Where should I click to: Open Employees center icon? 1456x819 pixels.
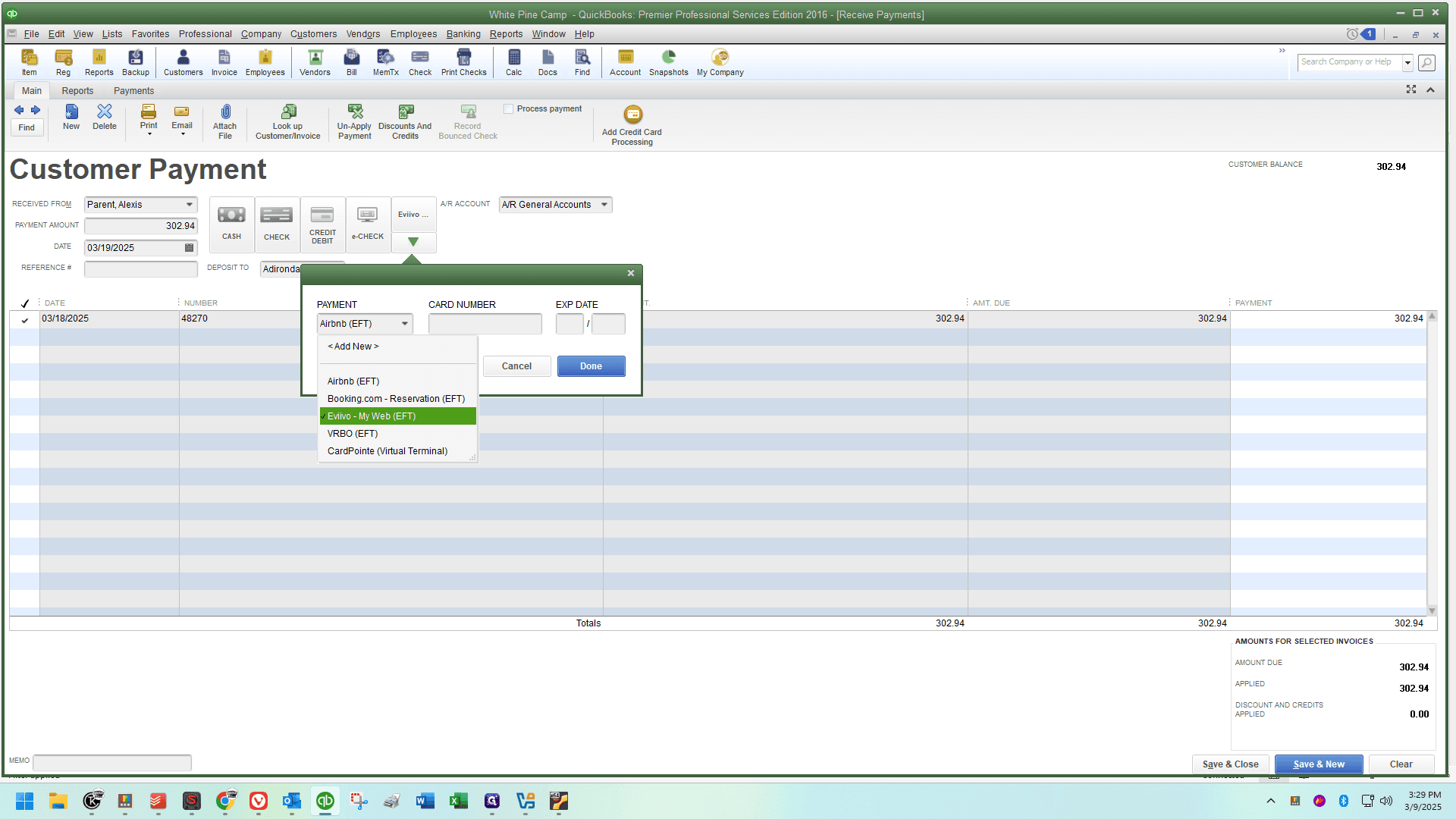(x=265, y=62)
